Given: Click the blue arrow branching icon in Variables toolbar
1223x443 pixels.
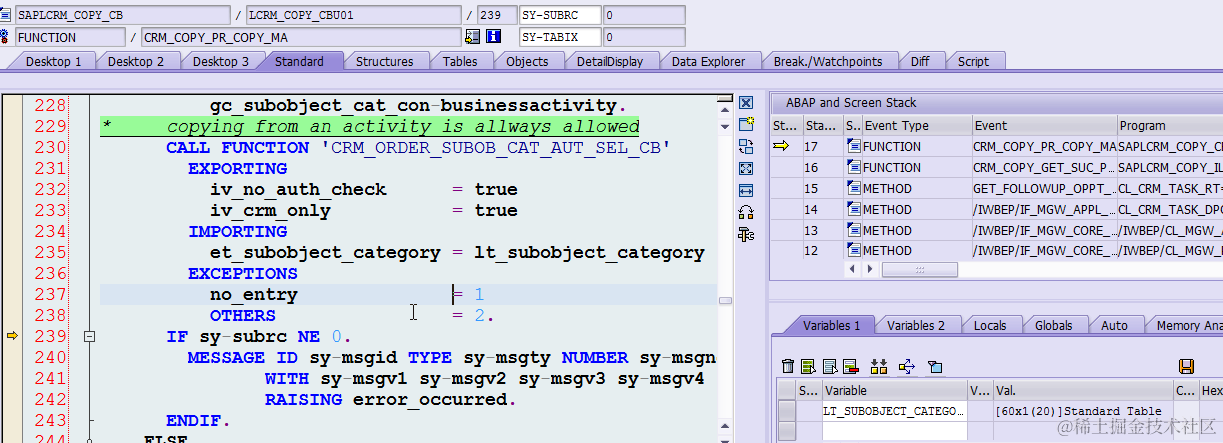Looking at the screenshot, I should [907, 366].
